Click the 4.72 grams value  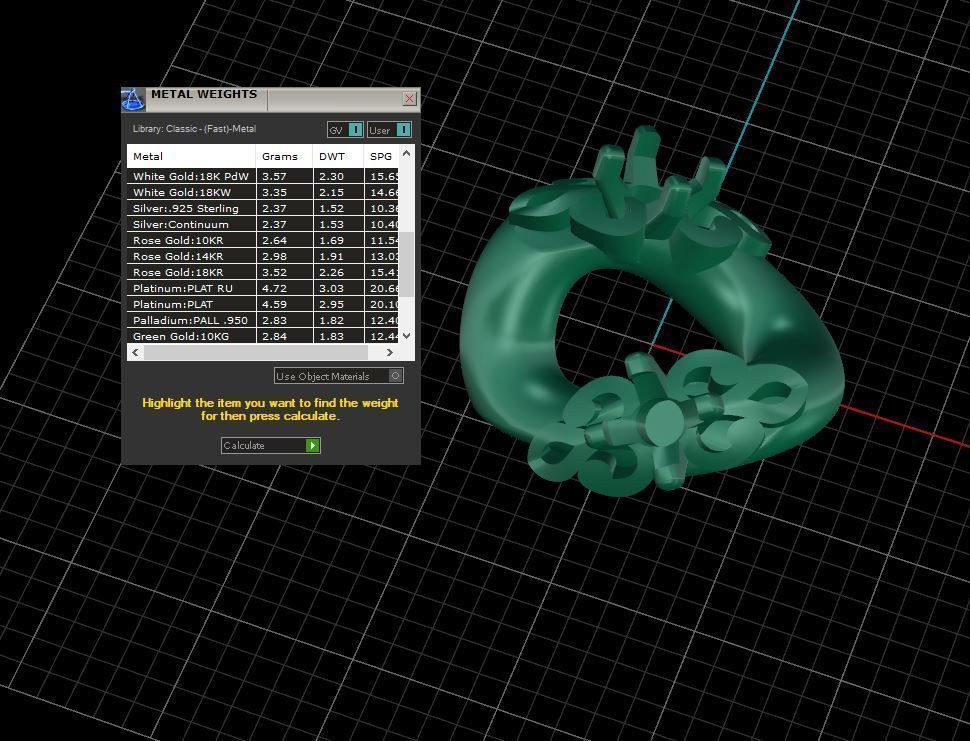pyautogui.click(x=274, y=288)
